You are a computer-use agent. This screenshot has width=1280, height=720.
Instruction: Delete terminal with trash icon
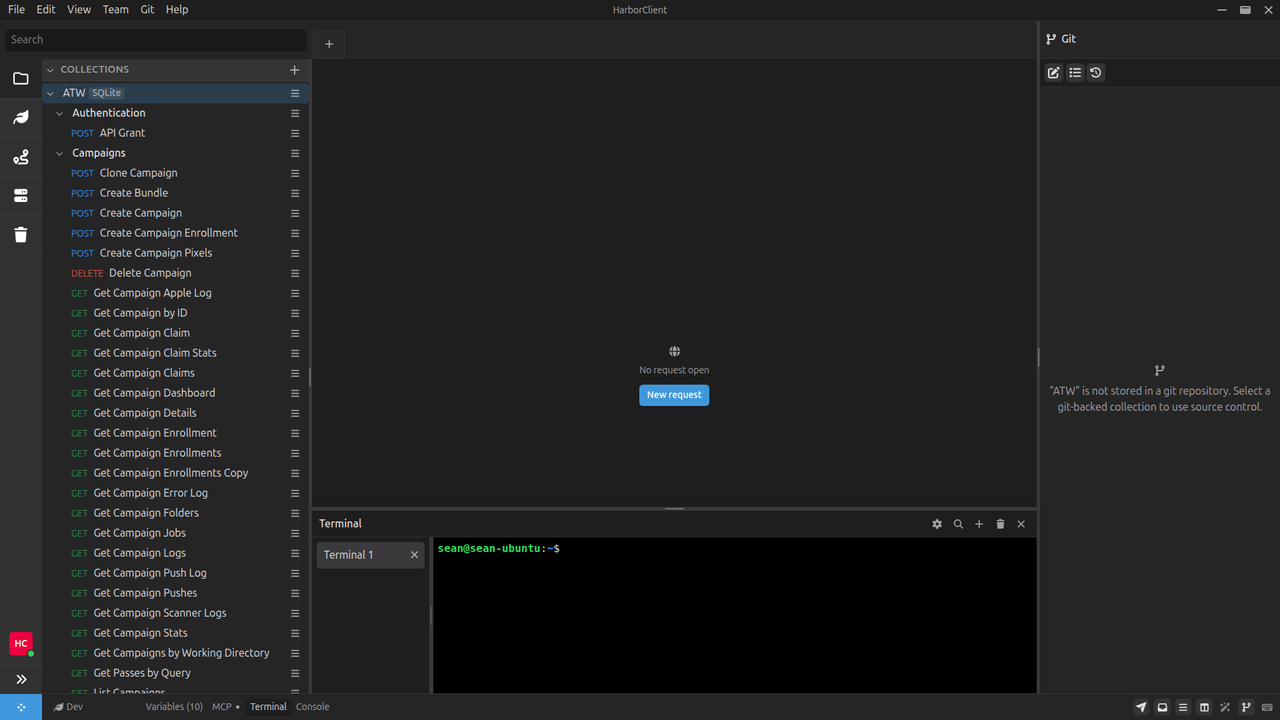(x=1000, y=524)
